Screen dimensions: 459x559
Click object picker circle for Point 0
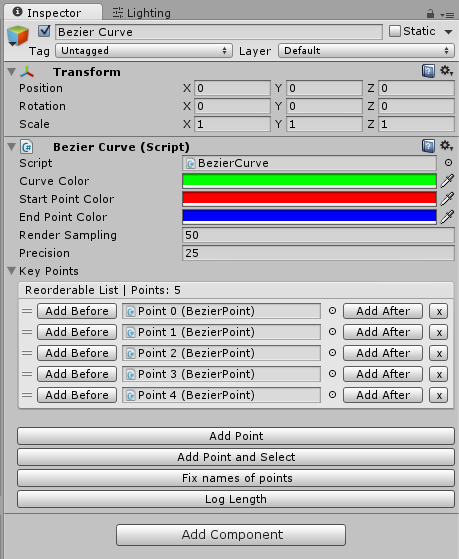tap(332, 311)
